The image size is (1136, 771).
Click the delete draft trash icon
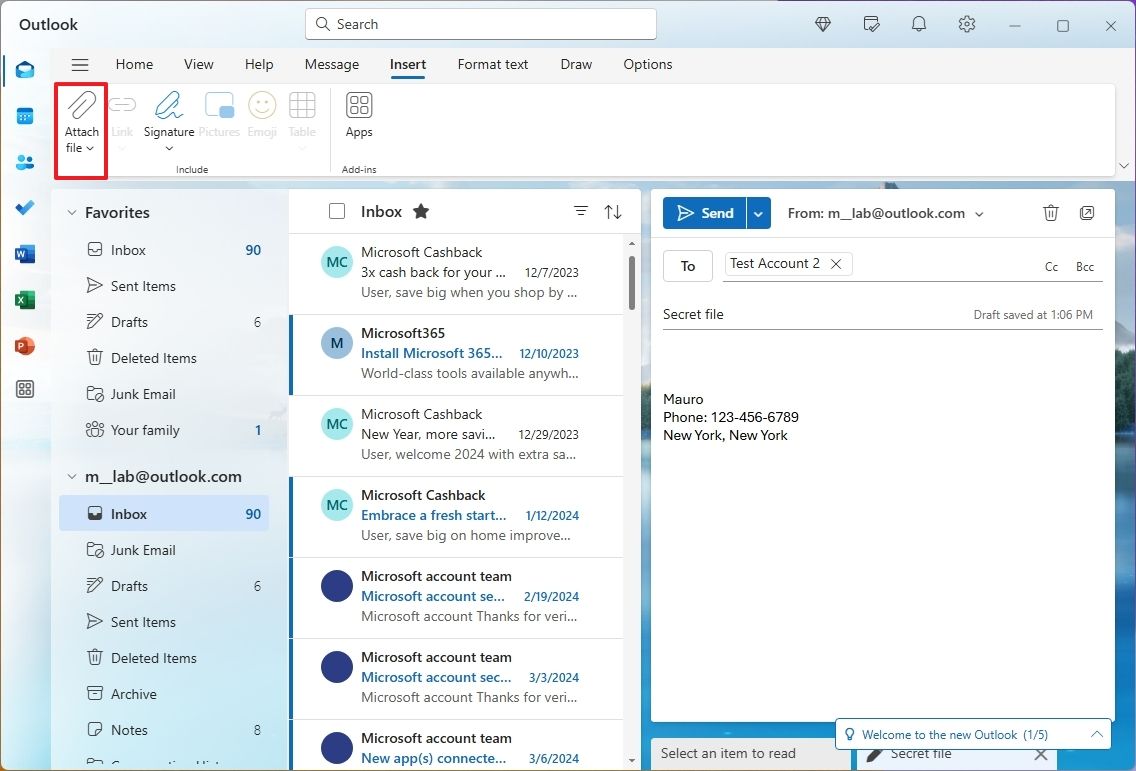[x=1050, y=212]
